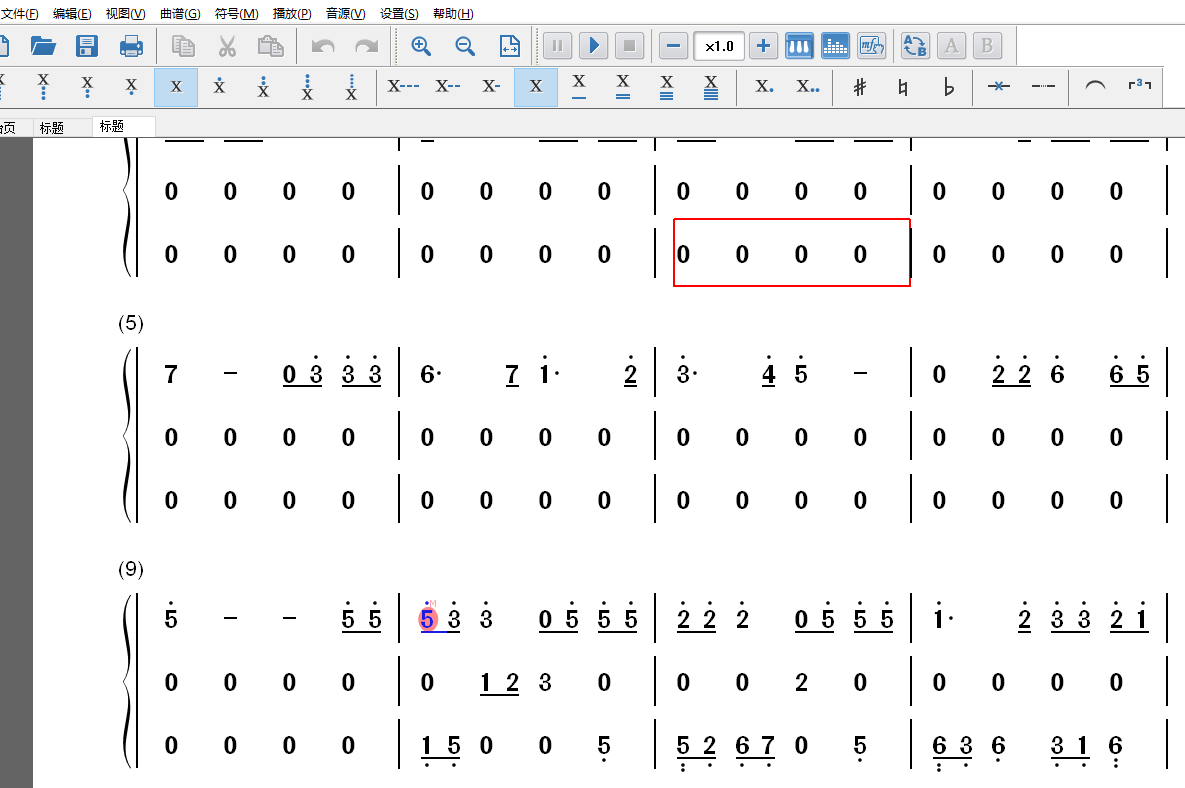Save the score with the floppy disk icon
1185x788 pixels.
tap(87, 46)
